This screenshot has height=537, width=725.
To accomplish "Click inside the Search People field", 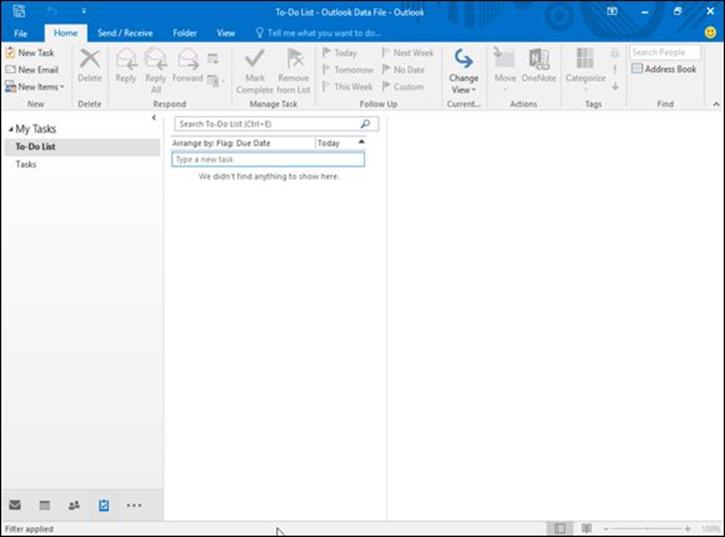I will tap(664, 52).
